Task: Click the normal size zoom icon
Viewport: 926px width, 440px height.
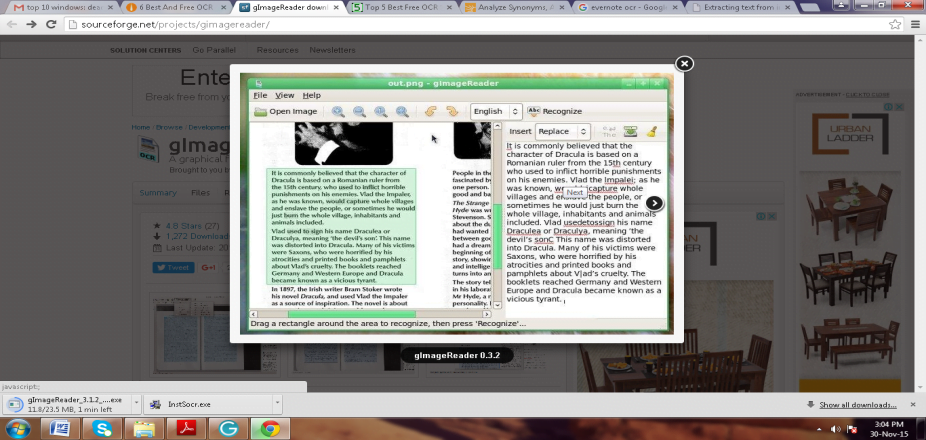Action: tap(381, 112)
